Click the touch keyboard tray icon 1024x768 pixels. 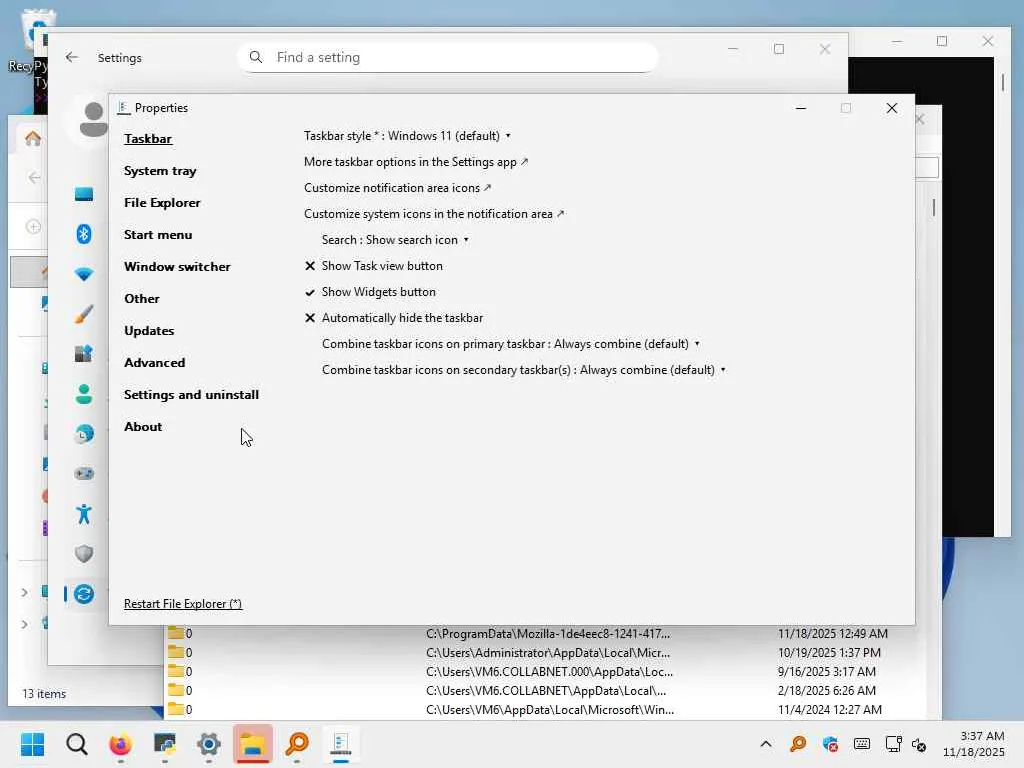pyautogui.click(x=862, y=744)
